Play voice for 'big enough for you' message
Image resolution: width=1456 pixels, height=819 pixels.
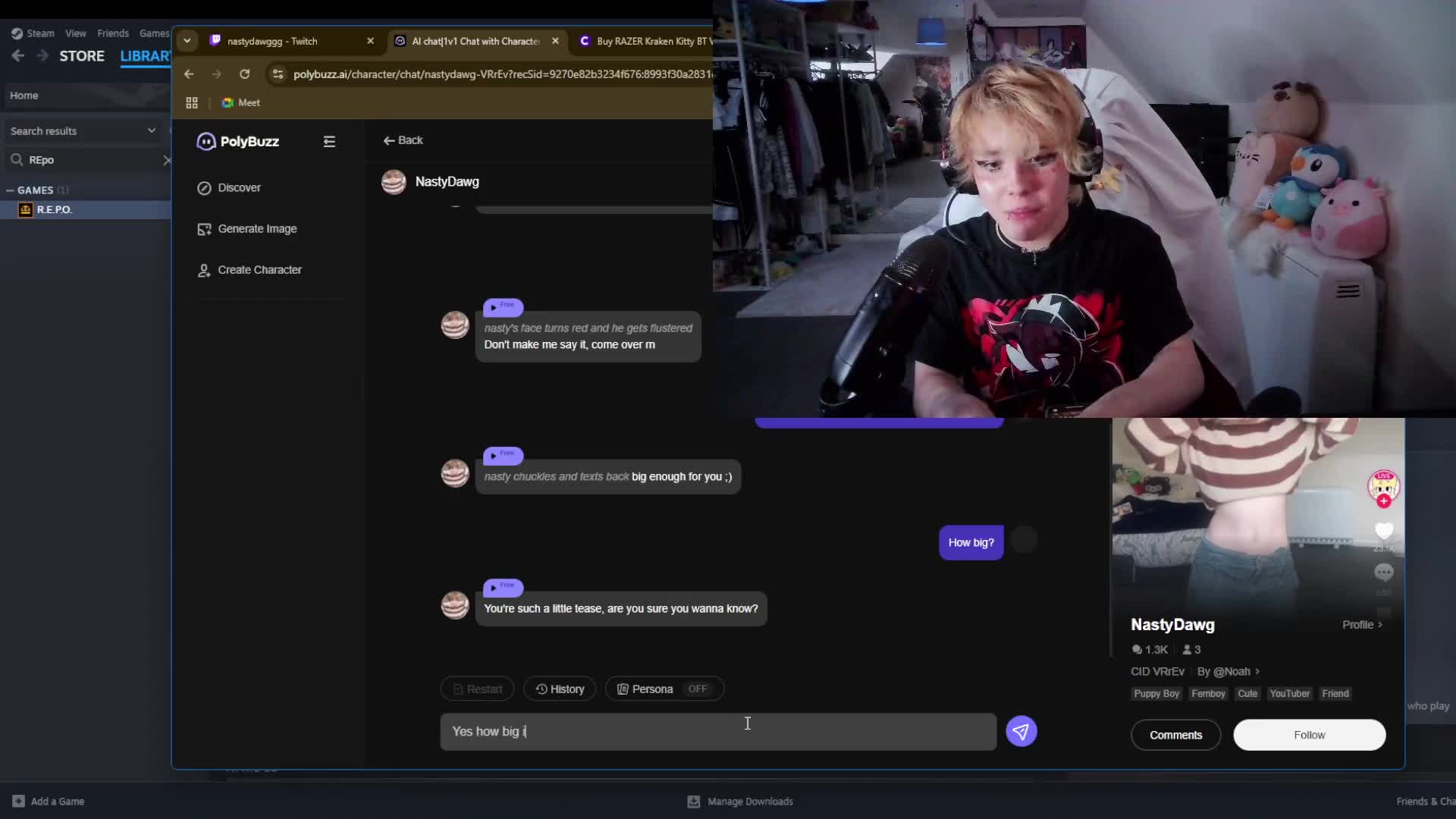point(503,456)
